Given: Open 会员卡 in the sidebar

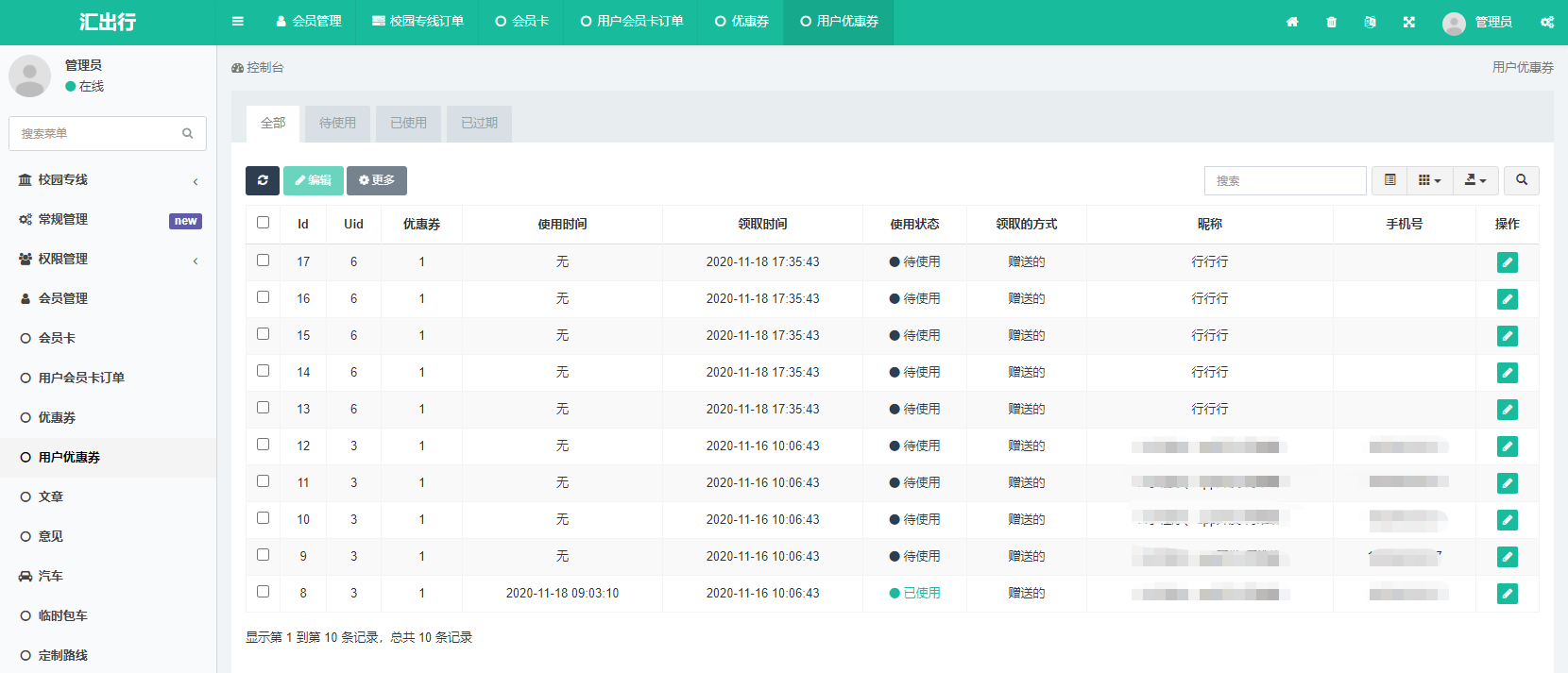Looking at the screenshot, I should click(x=109, y=338).
